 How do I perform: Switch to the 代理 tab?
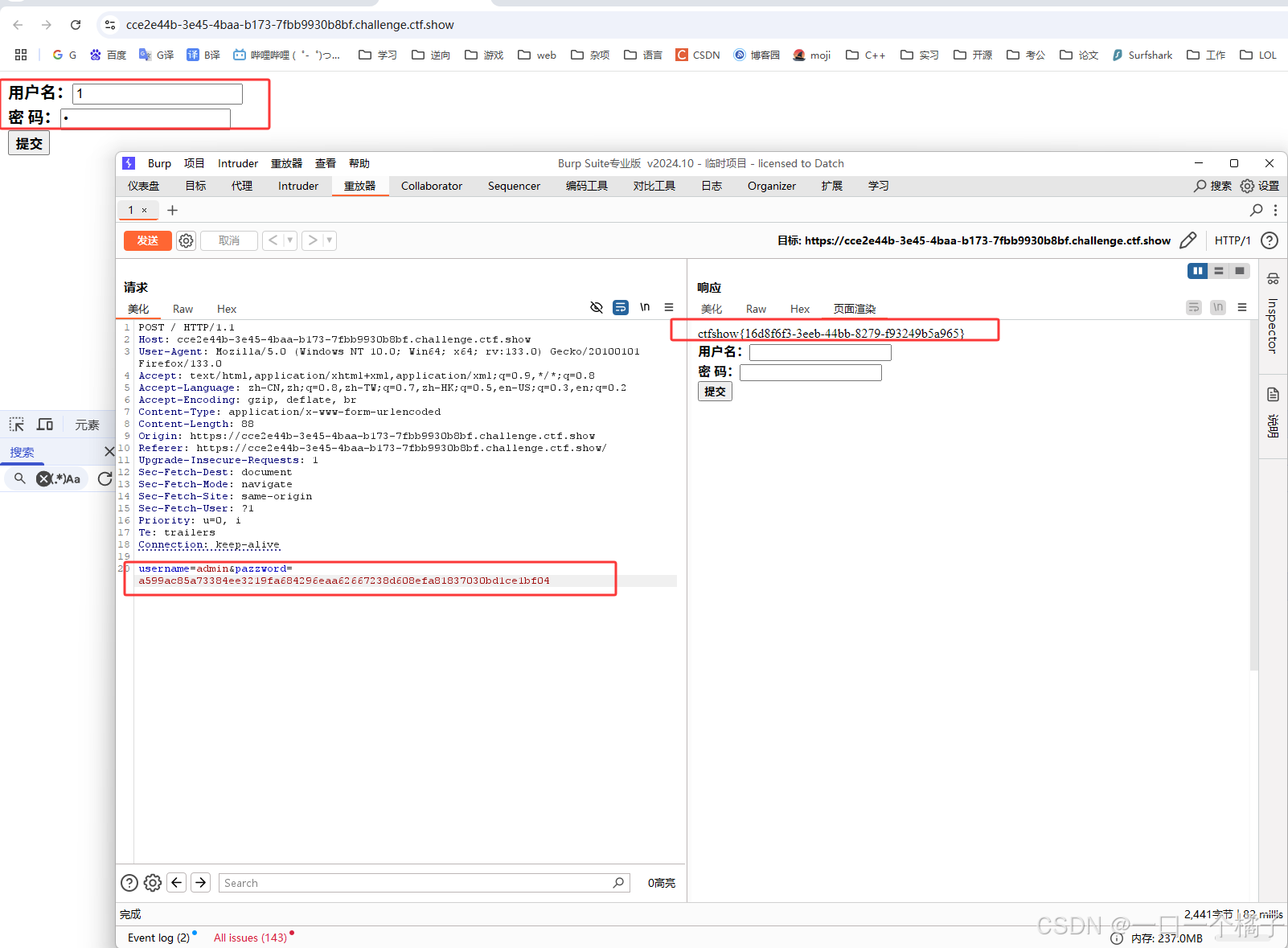click(242, 186)
